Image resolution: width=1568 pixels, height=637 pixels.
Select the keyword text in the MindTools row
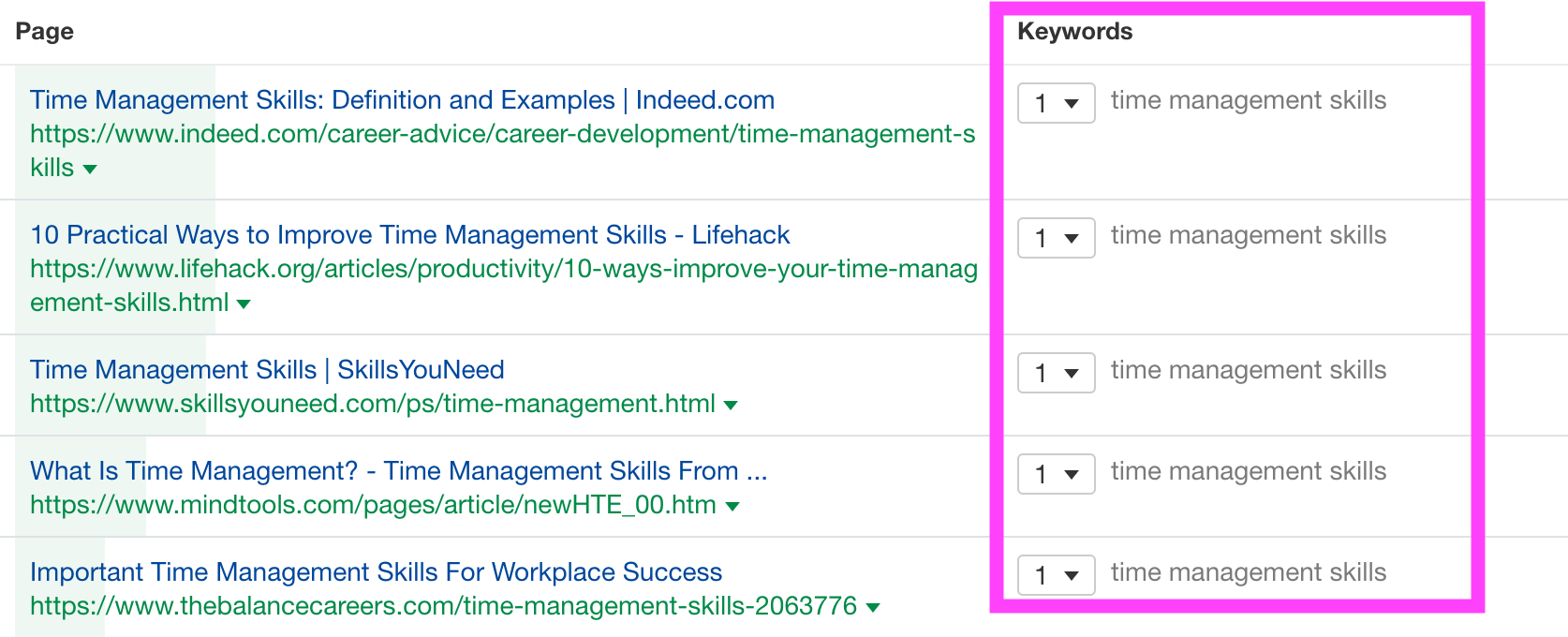tap(1248, 471)
